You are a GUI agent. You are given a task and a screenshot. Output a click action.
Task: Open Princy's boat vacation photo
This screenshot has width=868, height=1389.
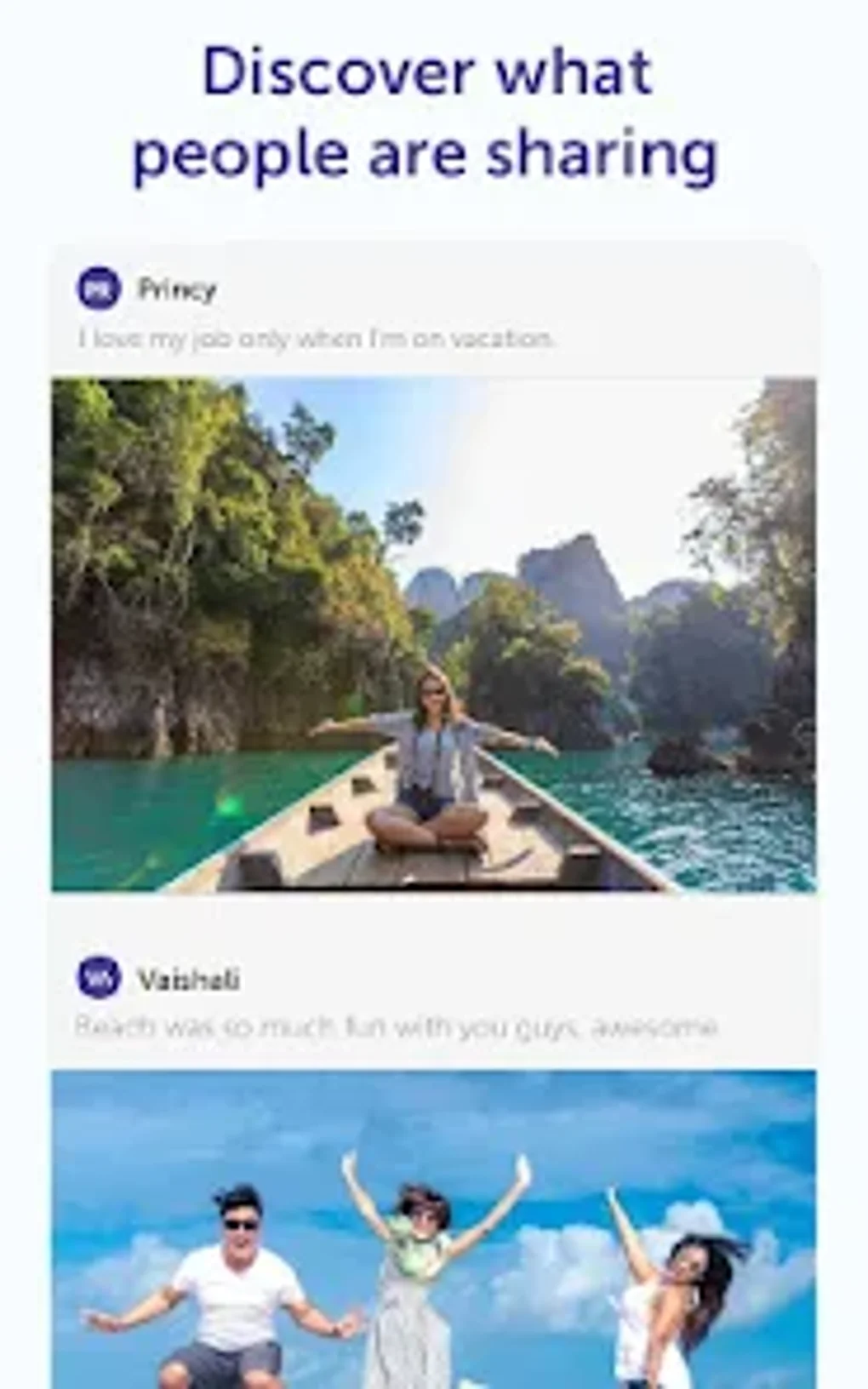click(434, 635)
